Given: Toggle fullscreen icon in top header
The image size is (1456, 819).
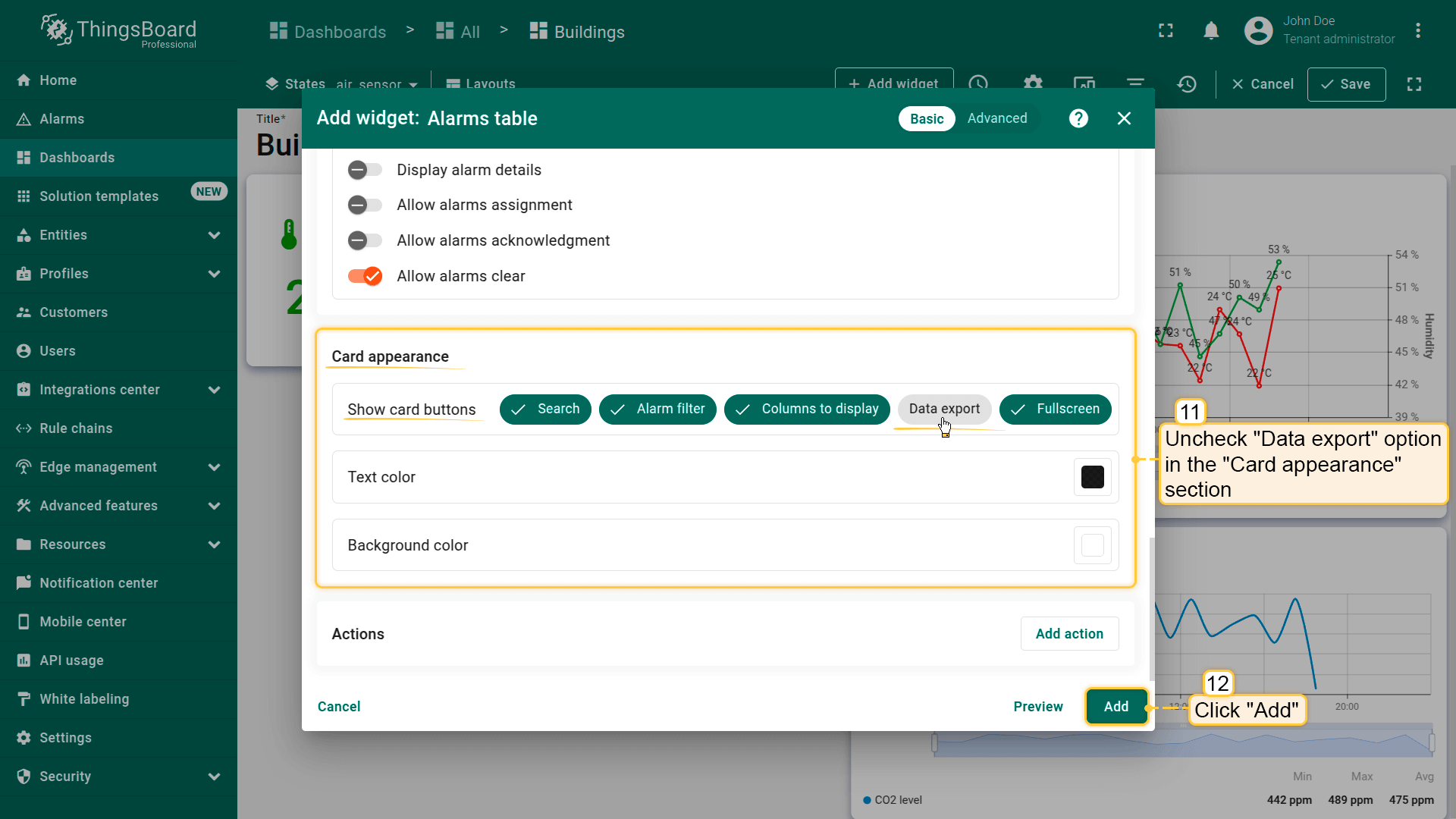Looking at the screenshot, I should coord(1166,31).
